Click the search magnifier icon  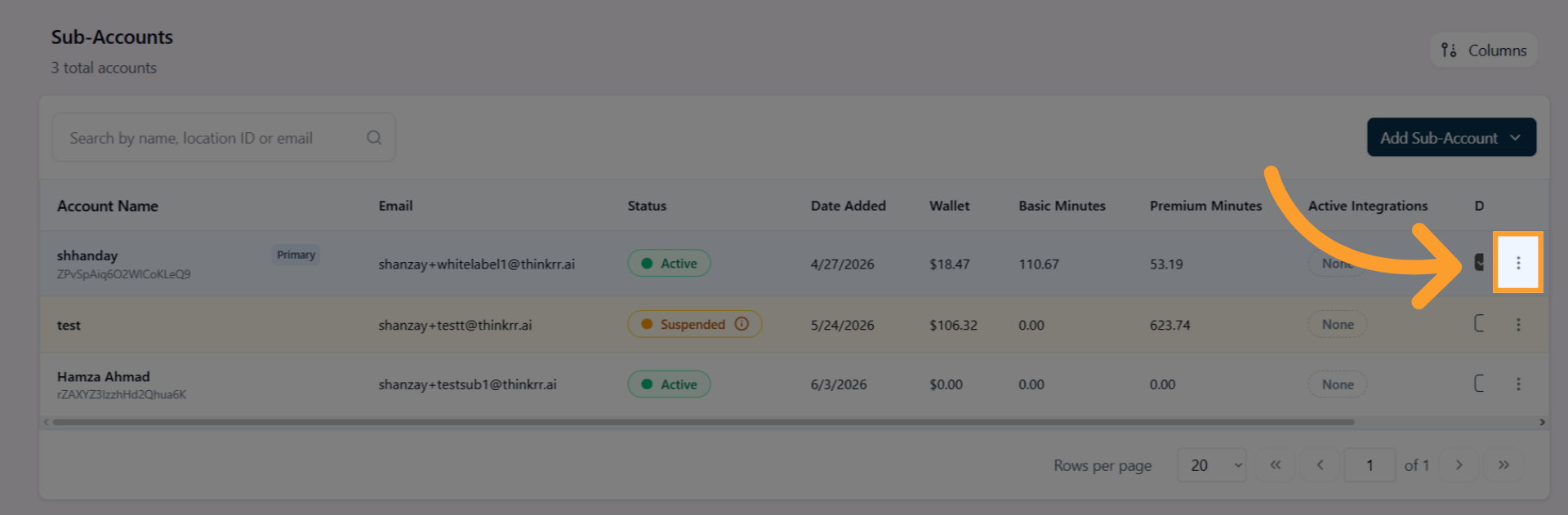coord(374,138)
